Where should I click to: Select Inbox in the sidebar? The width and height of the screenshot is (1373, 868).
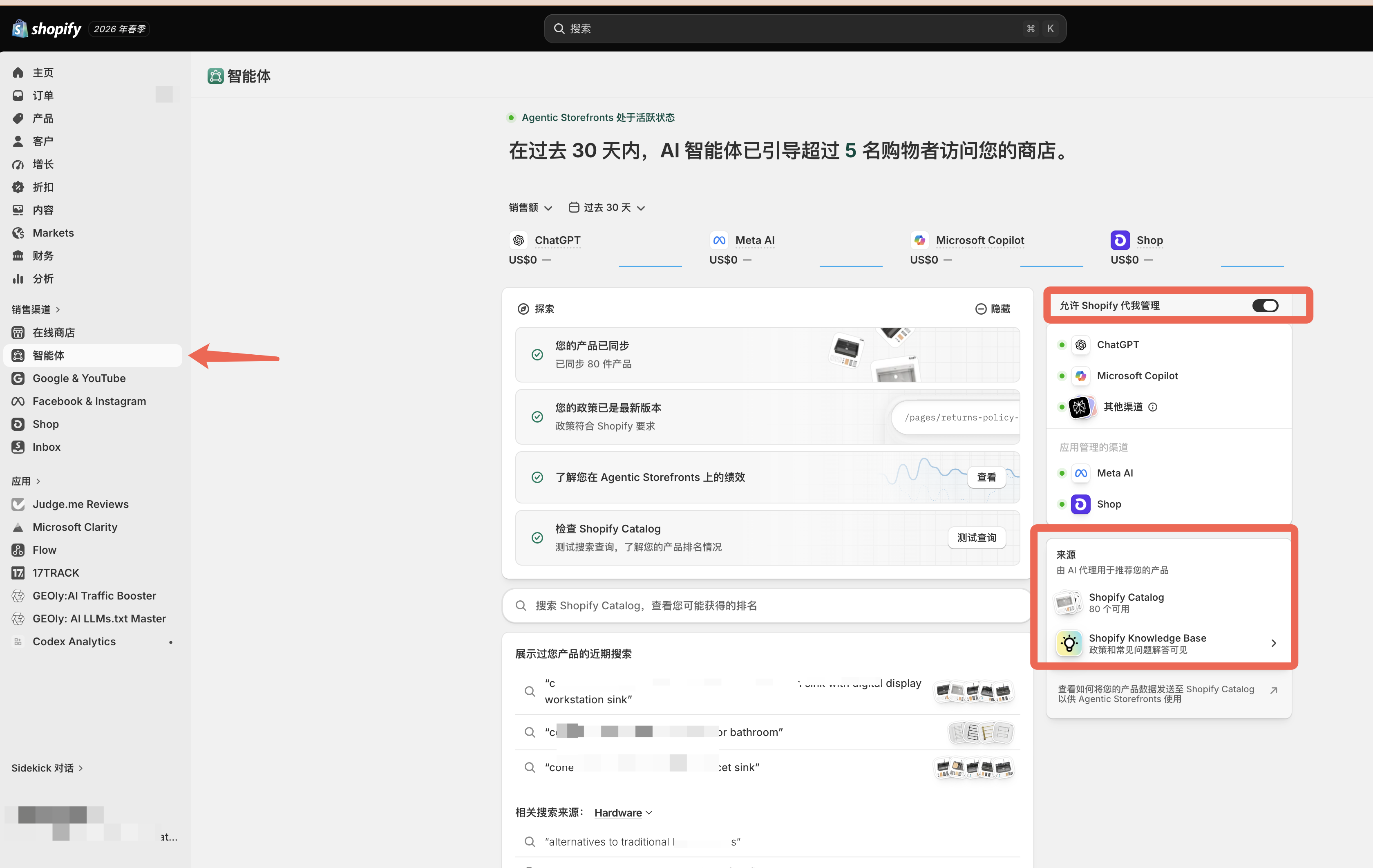point(92,447)
